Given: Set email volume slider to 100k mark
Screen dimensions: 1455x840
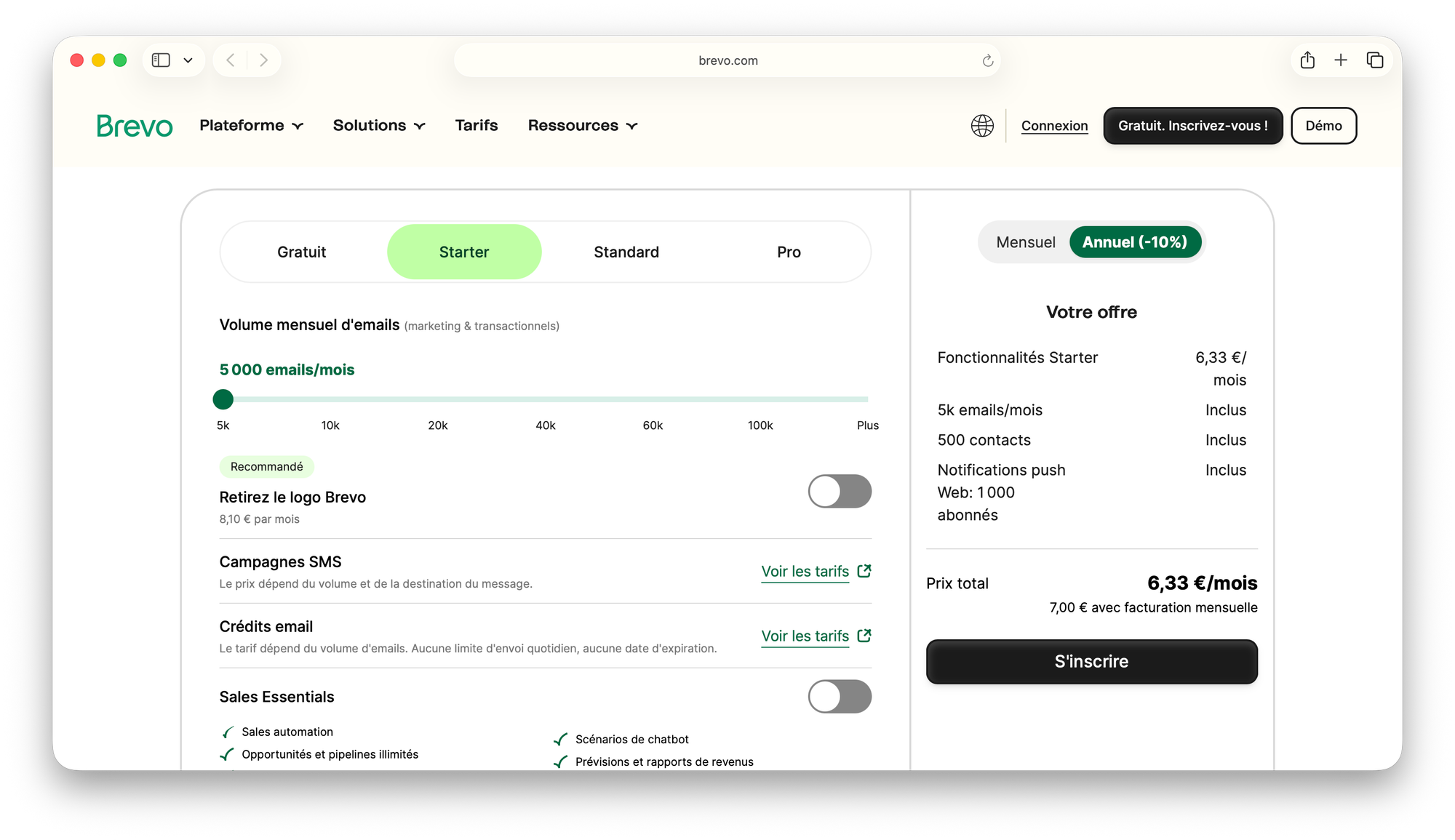Looking at the screenshot, I should click(760, 399).
